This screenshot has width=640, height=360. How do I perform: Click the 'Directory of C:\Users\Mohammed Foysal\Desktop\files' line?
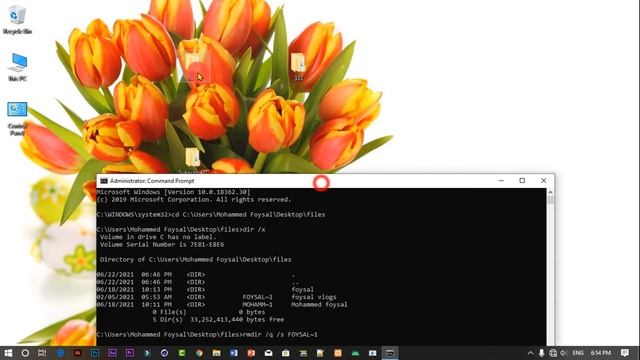pyautogui.click(x=196, y=260)
